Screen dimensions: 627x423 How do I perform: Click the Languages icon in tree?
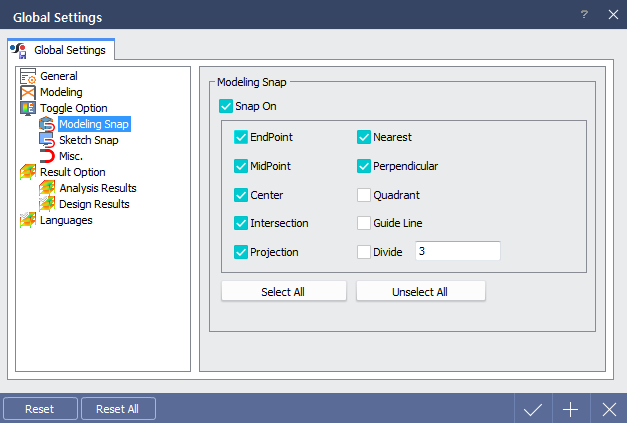tap(28, 220)
